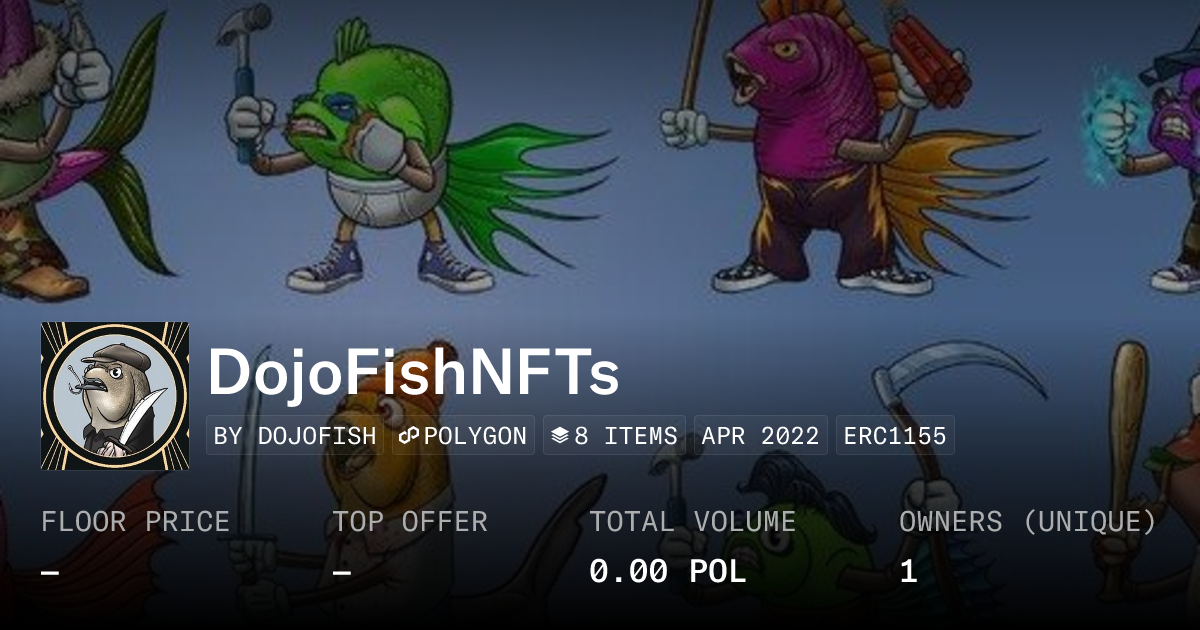Click the TOTAL VOLUME label
Screen dimensions: 1200x630
(x=693, y=521)
